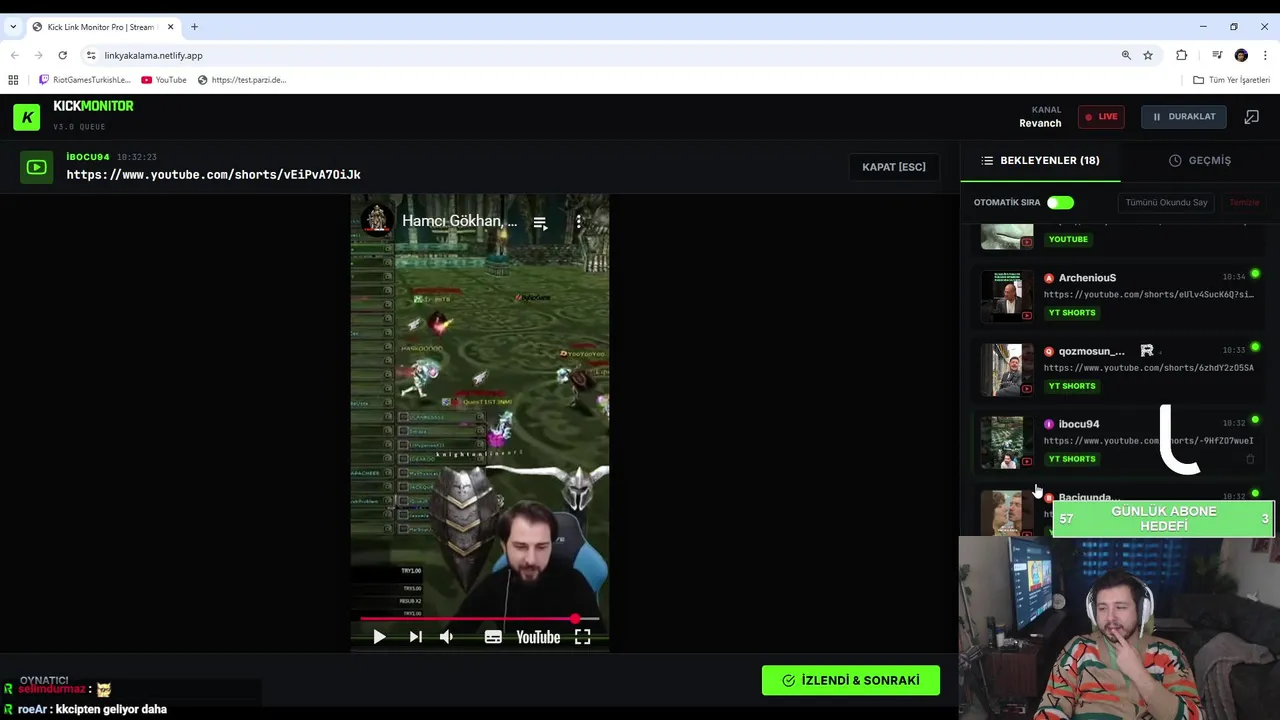Click the V3.0 QUEUE version label
The image size is (1280, 720).
pyautogui.click(x=79, y=127)
